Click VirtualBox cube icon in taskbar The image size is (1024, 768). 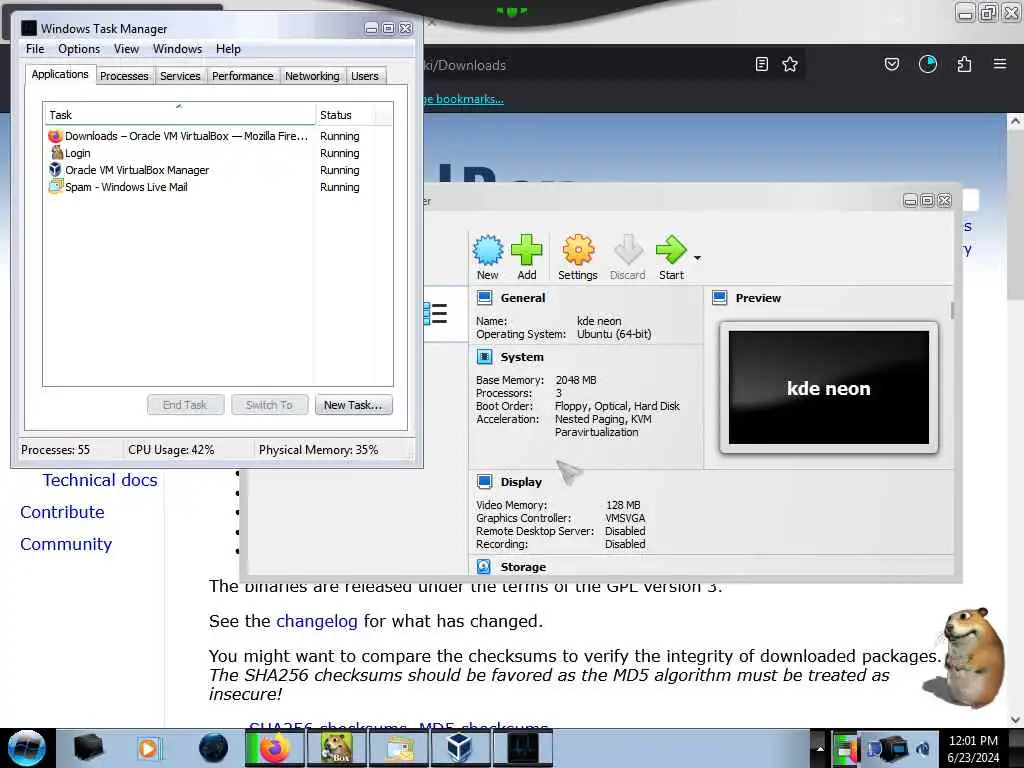coord(460,748)
